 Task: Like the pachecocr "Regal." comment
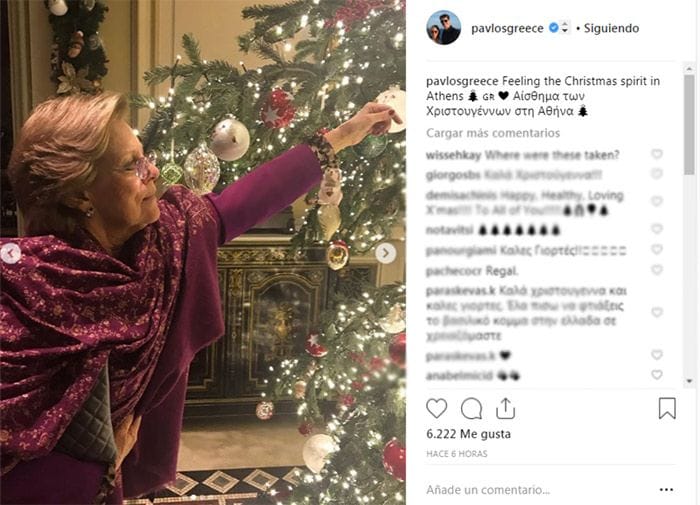point(657,270)
